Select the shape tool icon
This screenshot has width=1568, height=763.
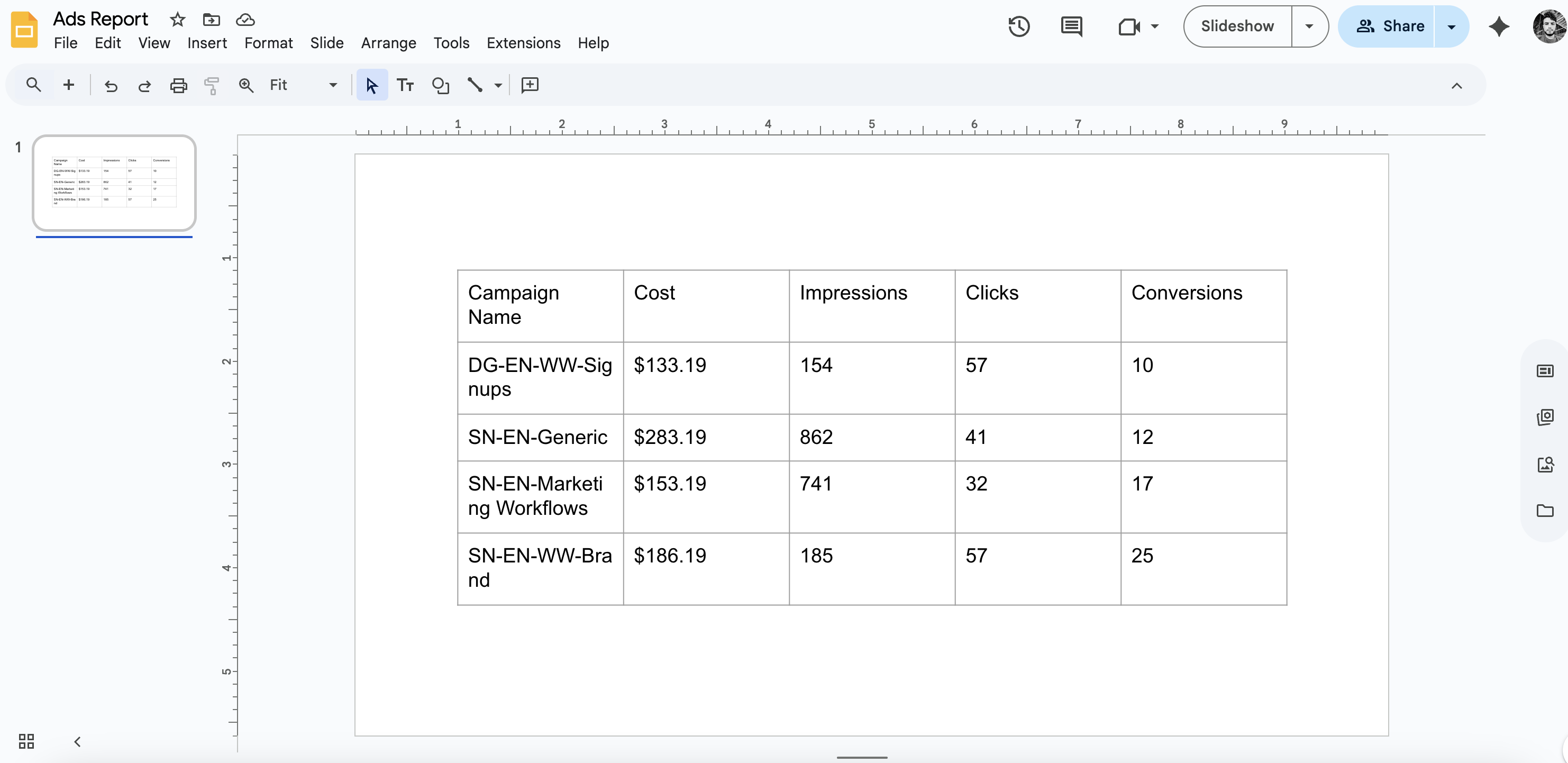point(440,85)
